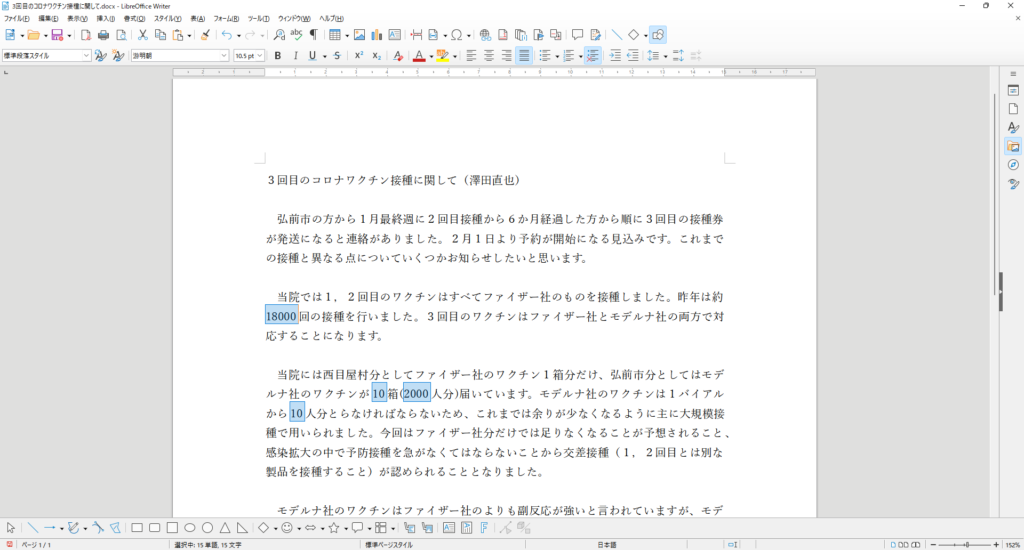Viewport: 1024px width, 550px height.
Task: Open 書式(O) menu
Action: (x=135, y=19)
